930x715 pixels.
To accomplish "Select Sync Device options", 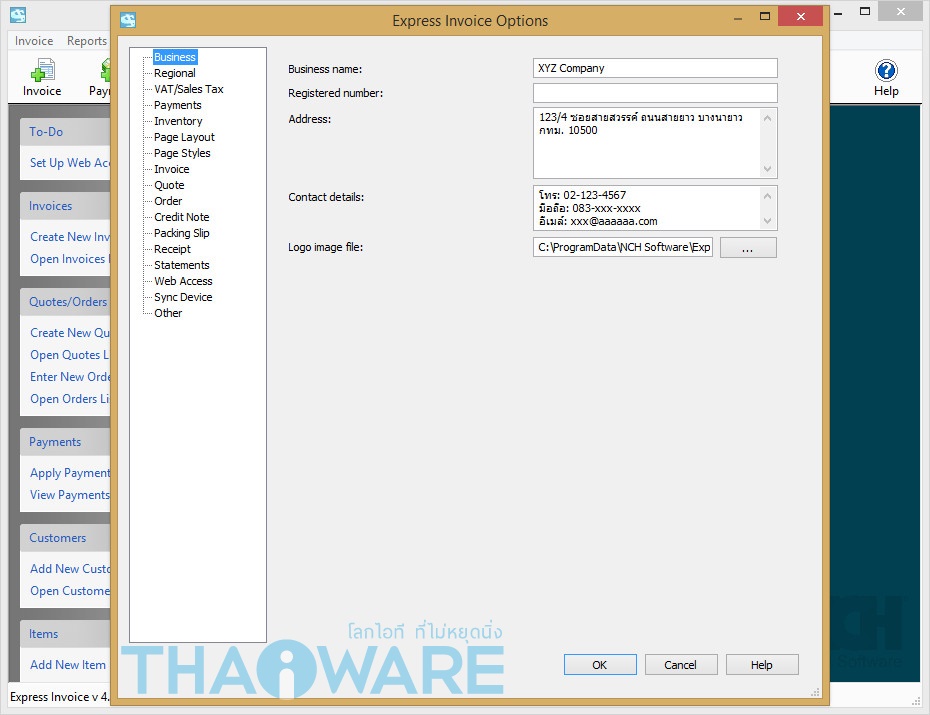I will pos(183,297).
